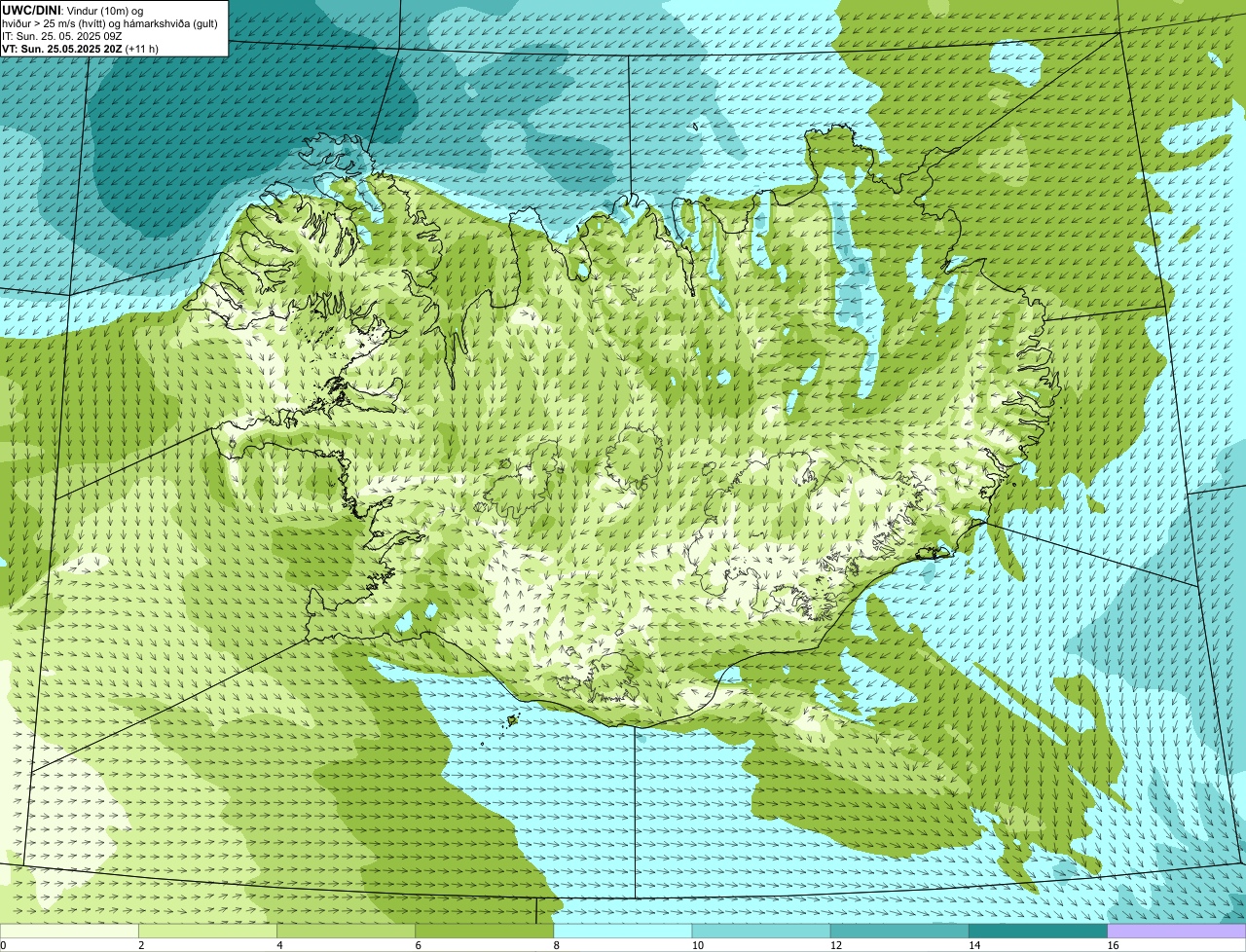Image resolution: width=1246 pixels, height=952 pixels.
Task: Click the 0–2 m/s palest legend color
Action: pyautogui.click(x=69, y=932)
